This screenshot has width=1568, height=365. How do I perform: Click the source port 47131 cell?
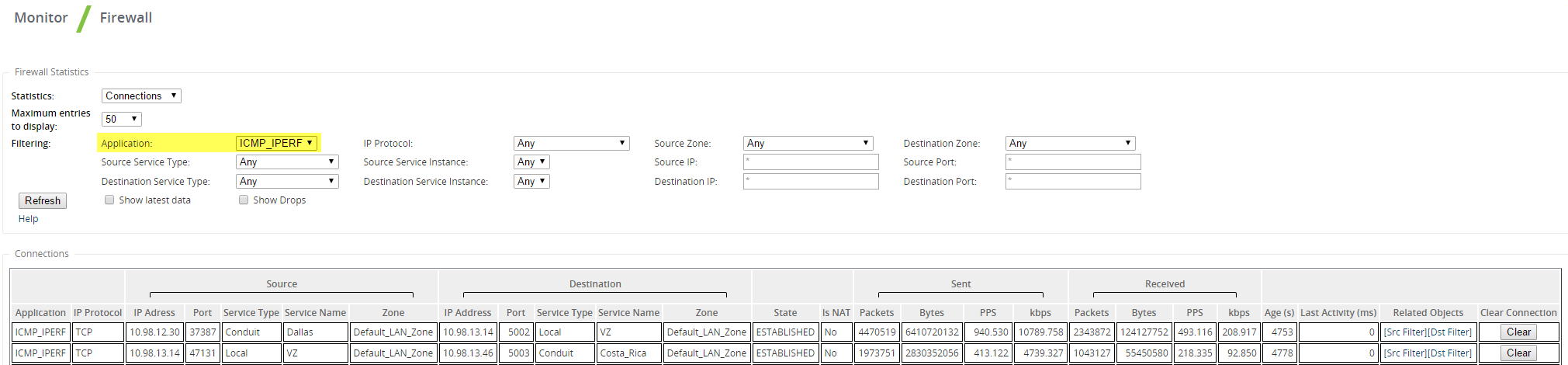[x=202, y=353]
